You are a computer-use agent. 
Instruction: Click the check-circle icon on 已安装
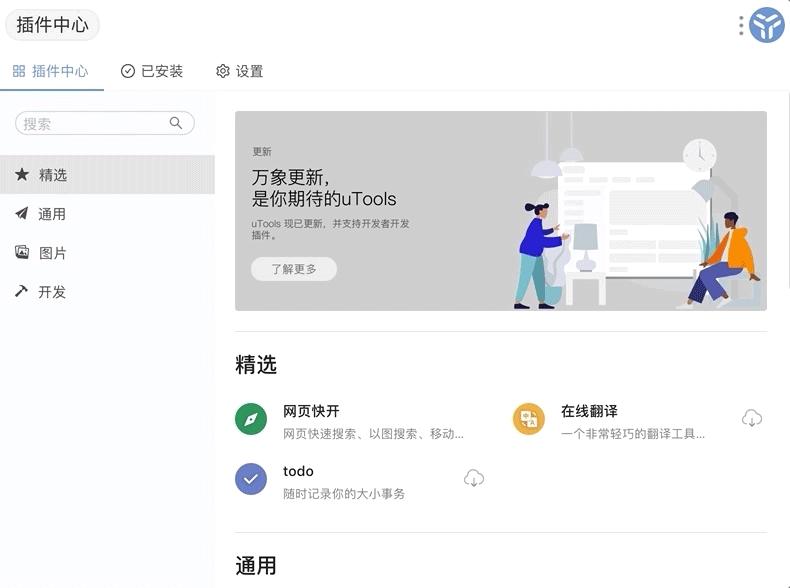coord(128,71)
